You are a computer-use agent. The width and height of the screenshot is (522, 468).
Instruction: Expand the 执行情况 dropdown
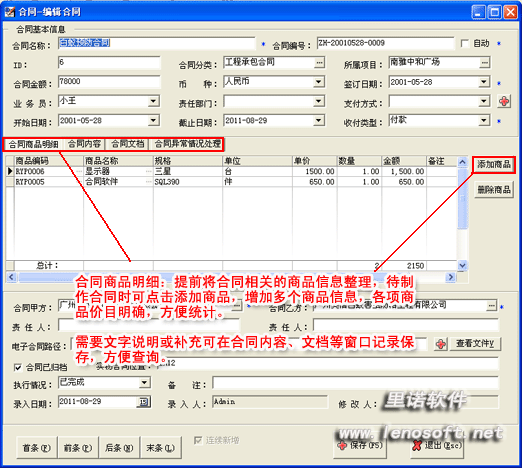(144, 383)
